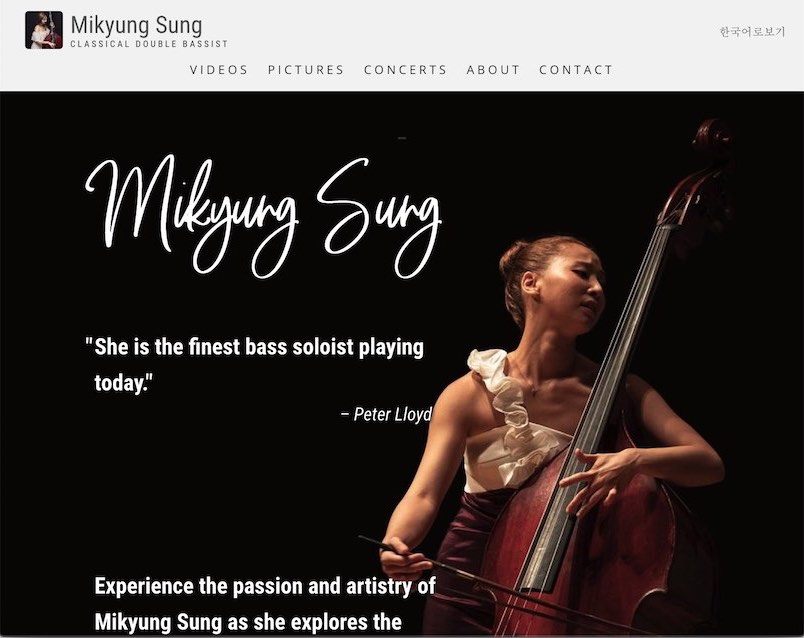Click the Mikyung Sung site title
This screenshot has width=804, height=638.
click(136, 25)
